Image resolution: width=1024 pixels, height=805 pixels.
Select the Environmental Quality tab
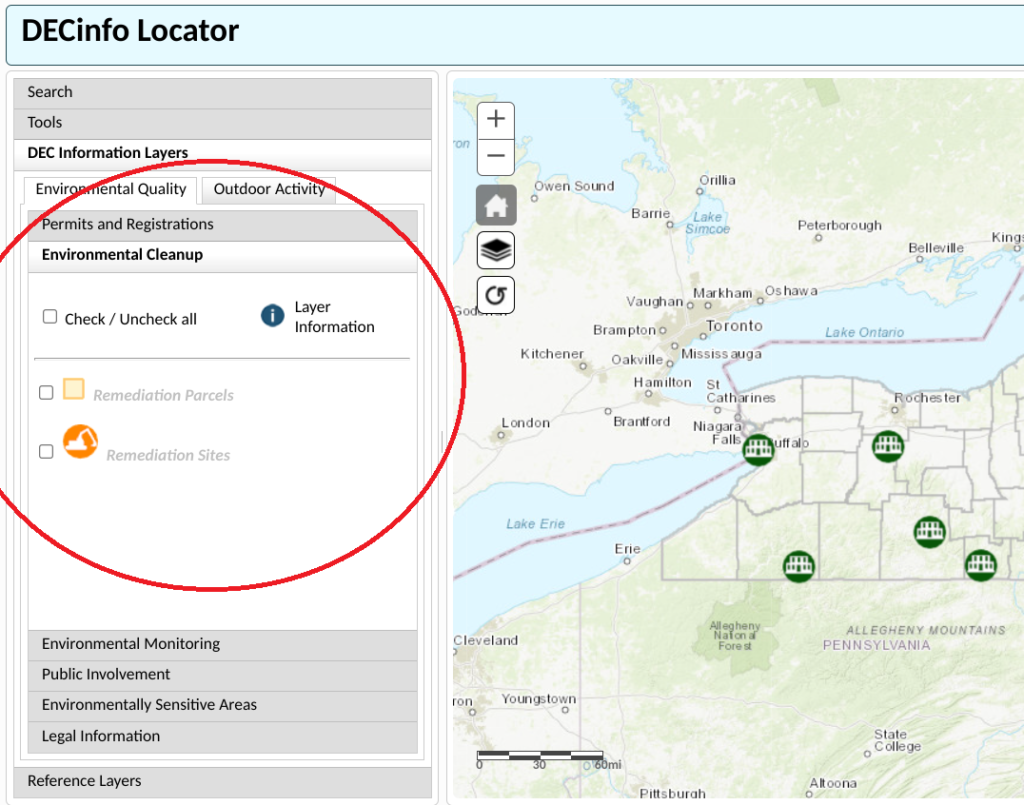pyautogui.click(x=110, y=189)
